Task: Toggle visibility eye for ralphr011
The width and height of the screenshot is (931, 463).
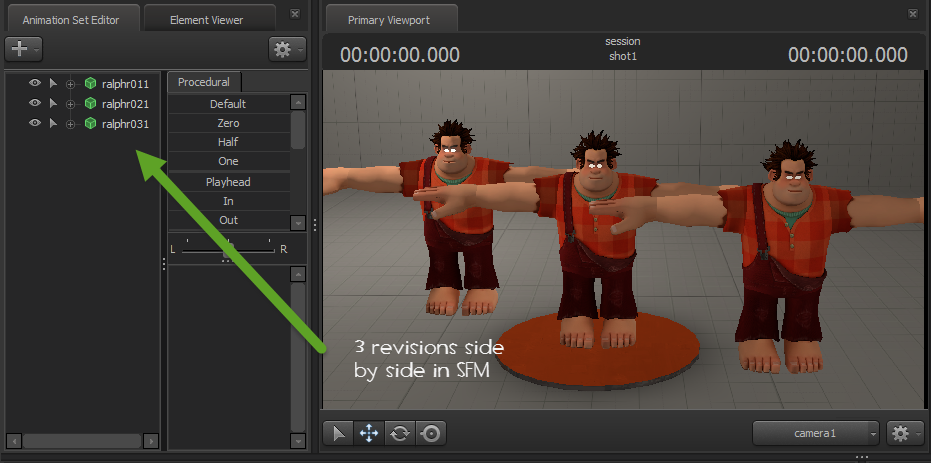Action: click(35, 83)
